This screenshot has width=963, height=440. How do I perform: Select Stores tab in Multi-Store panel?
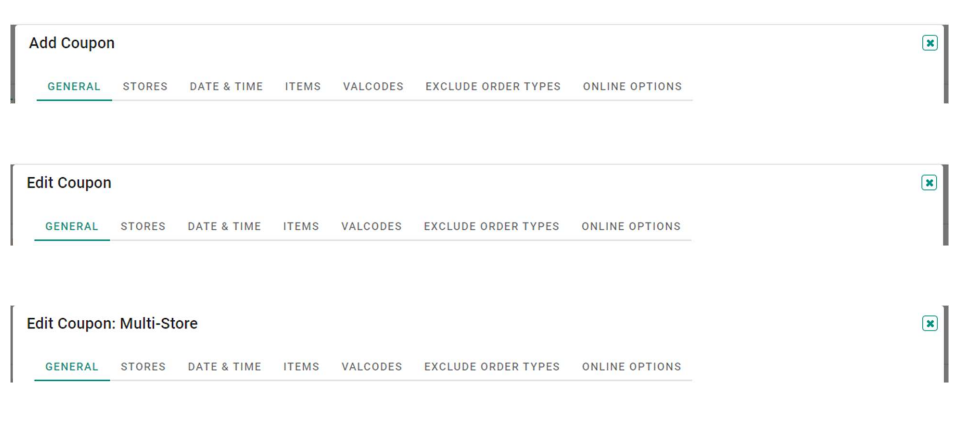(x=143, y=367)
